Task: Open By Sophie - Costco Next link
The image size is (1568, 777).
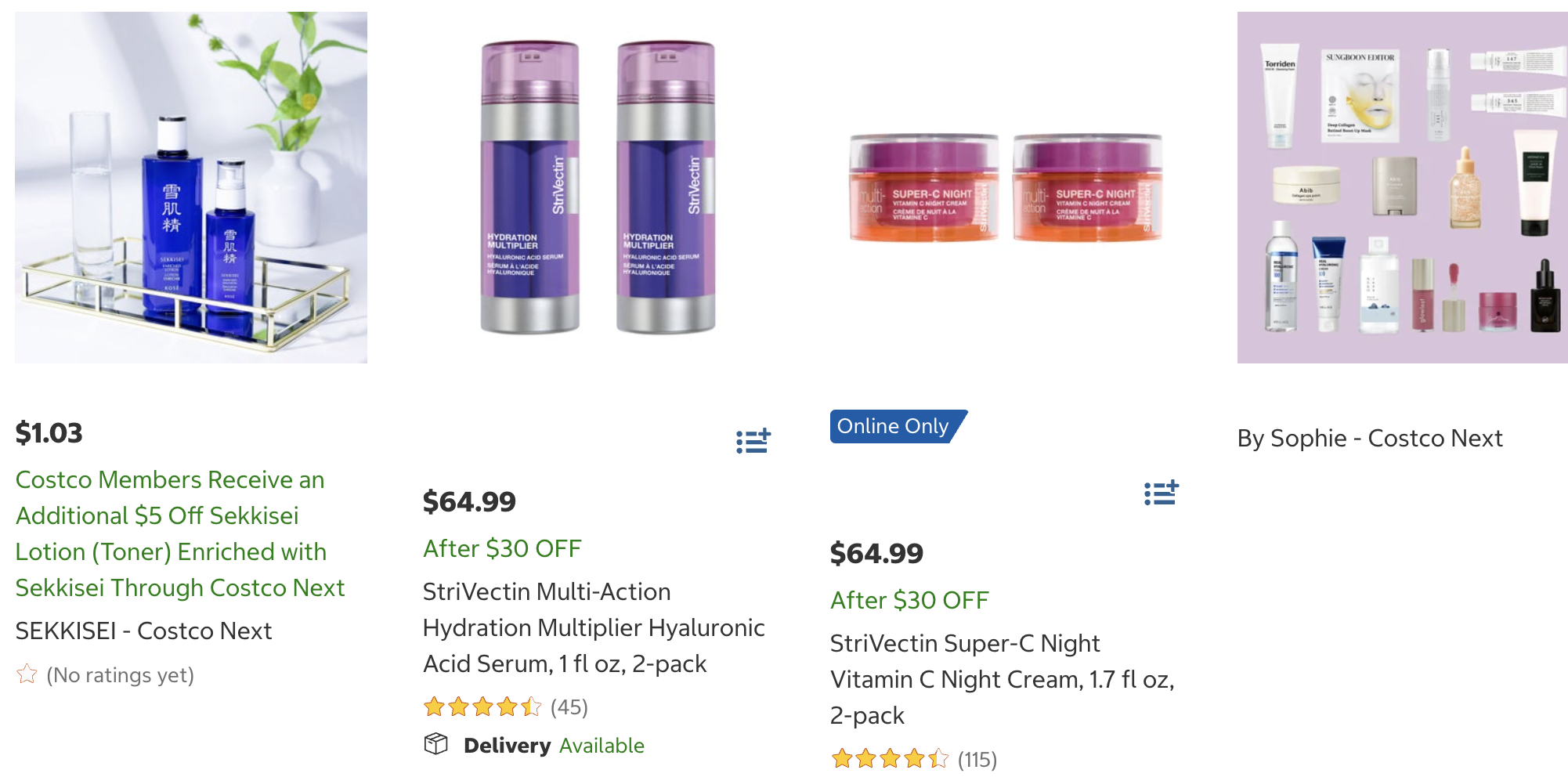Action: [x=1369, y=438]
